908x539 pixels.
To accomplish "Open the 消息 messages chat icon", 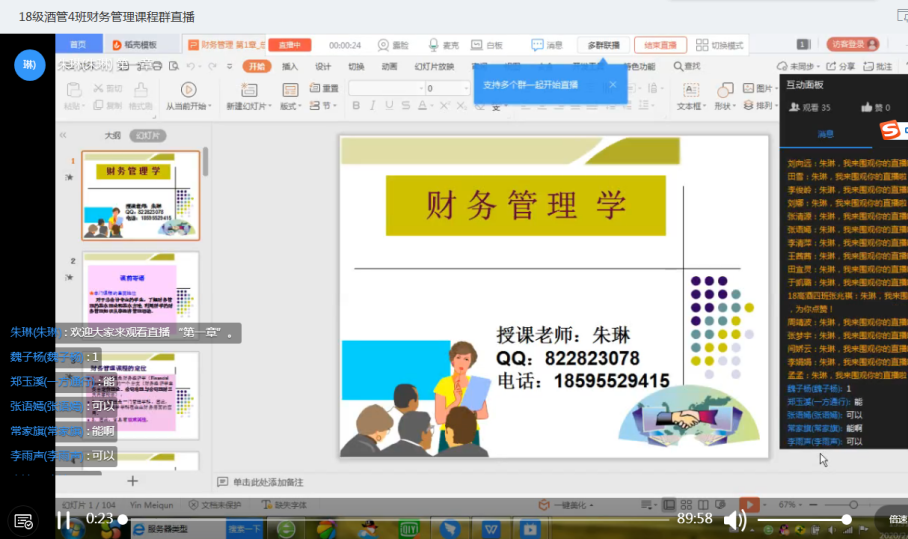I will (x=538, y=45).
